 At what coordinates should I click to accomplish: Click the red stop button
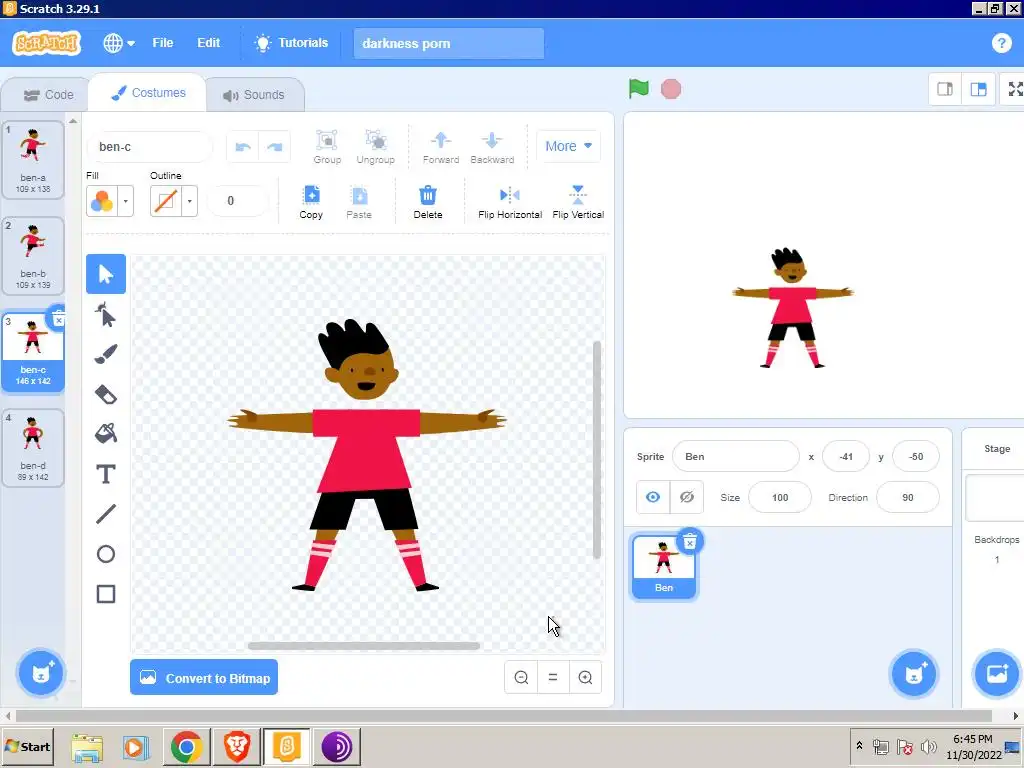[x=671, y=89]
